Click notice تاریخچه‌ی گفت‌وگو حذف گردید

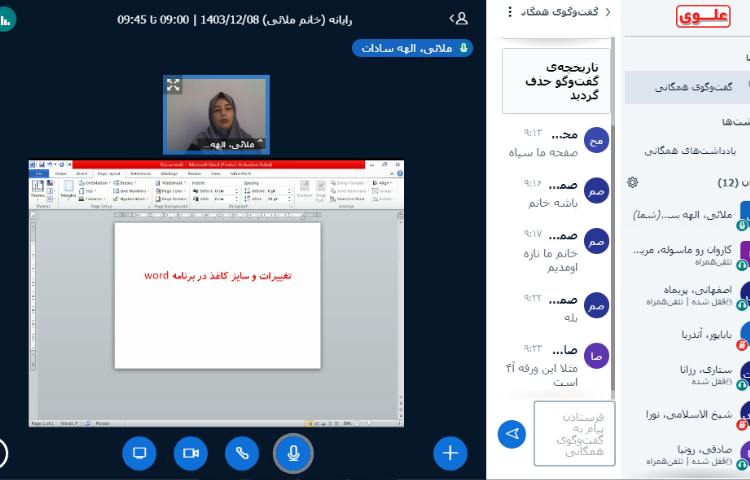coord(556,81)
